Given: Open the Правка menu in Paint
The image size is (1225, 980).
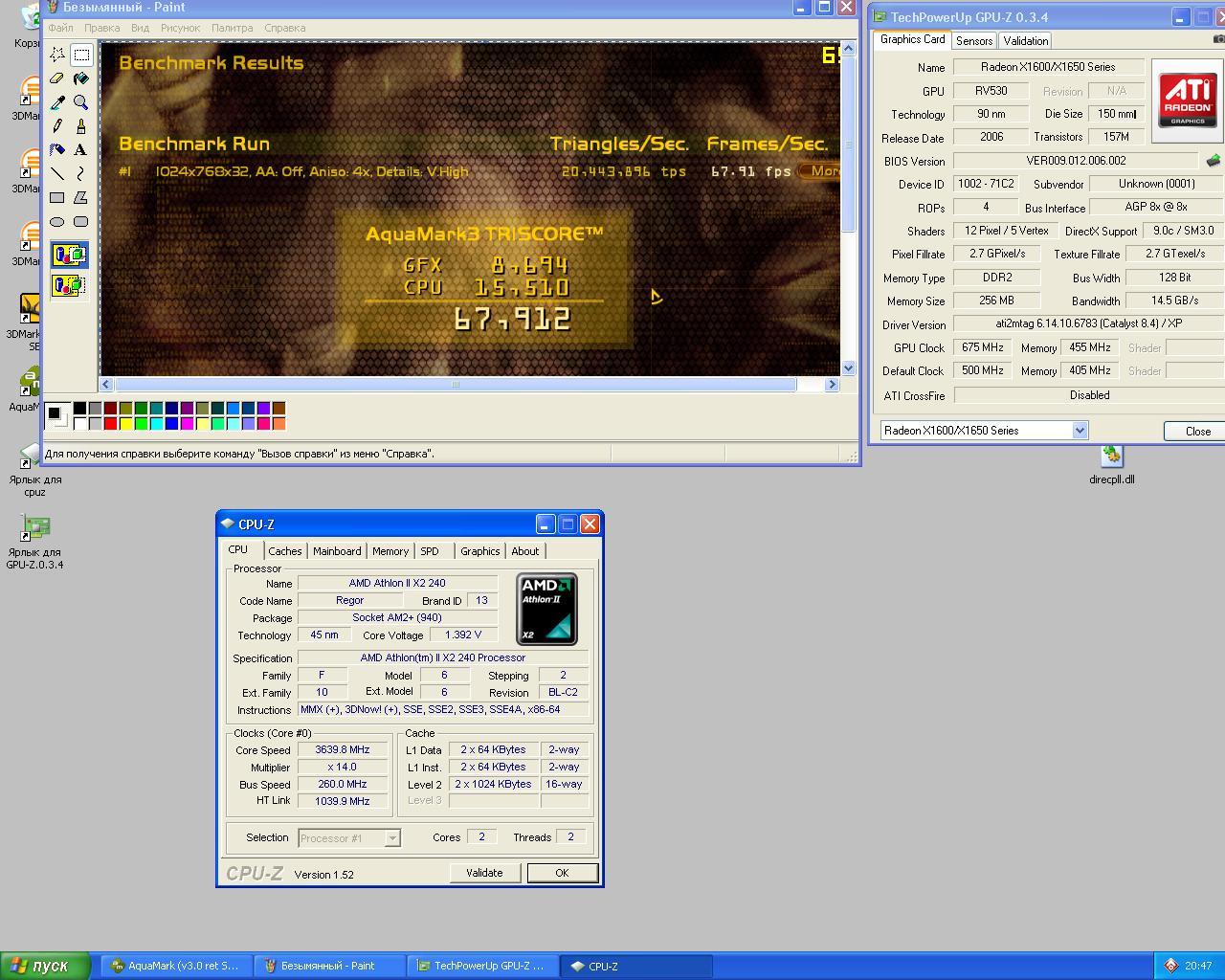Looking at the screenshot, I should coord(101,28).
